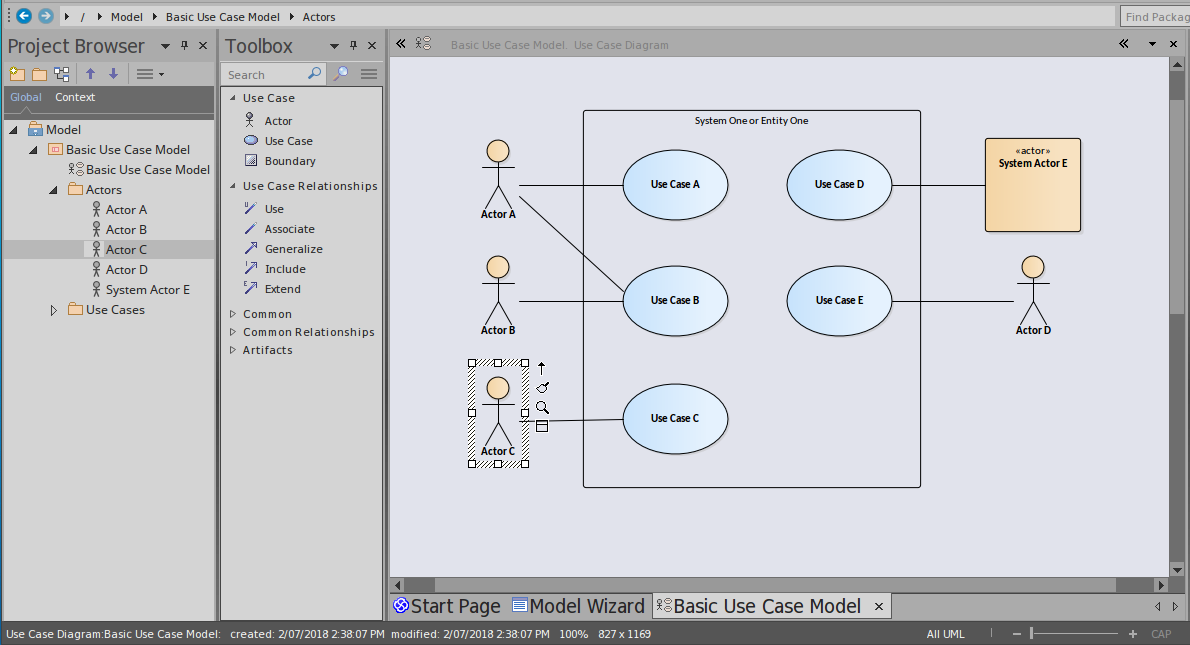Expand the Use Cases folder
Screen dimensions: 1190x645
54,310
